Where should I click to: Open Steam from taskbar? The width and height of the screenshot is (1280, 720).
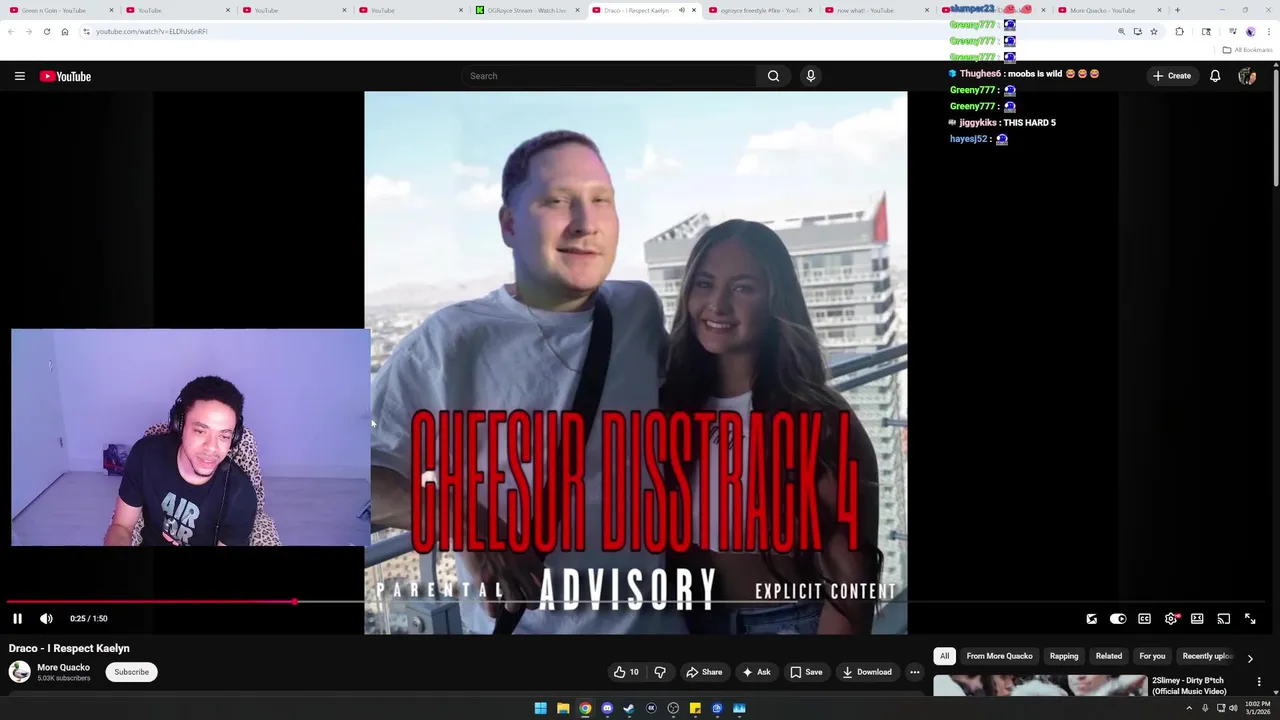click(629, 708)
